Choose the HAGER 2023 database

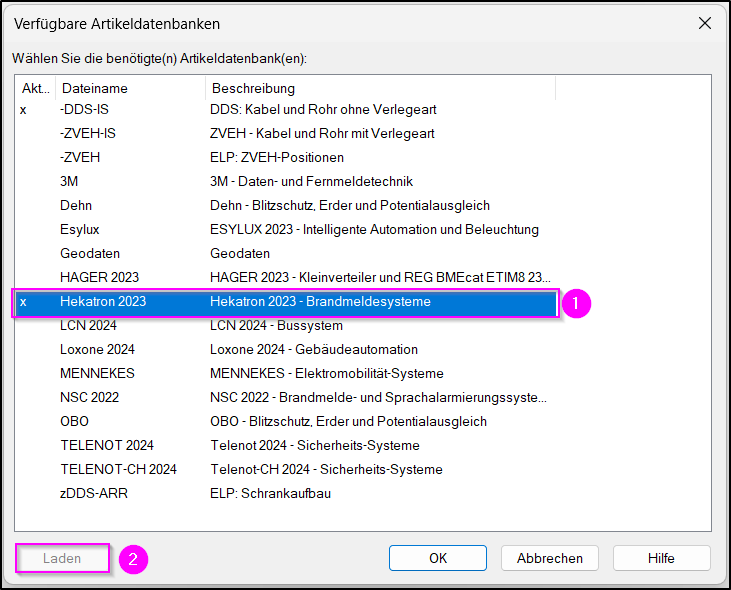coord(286,277)
